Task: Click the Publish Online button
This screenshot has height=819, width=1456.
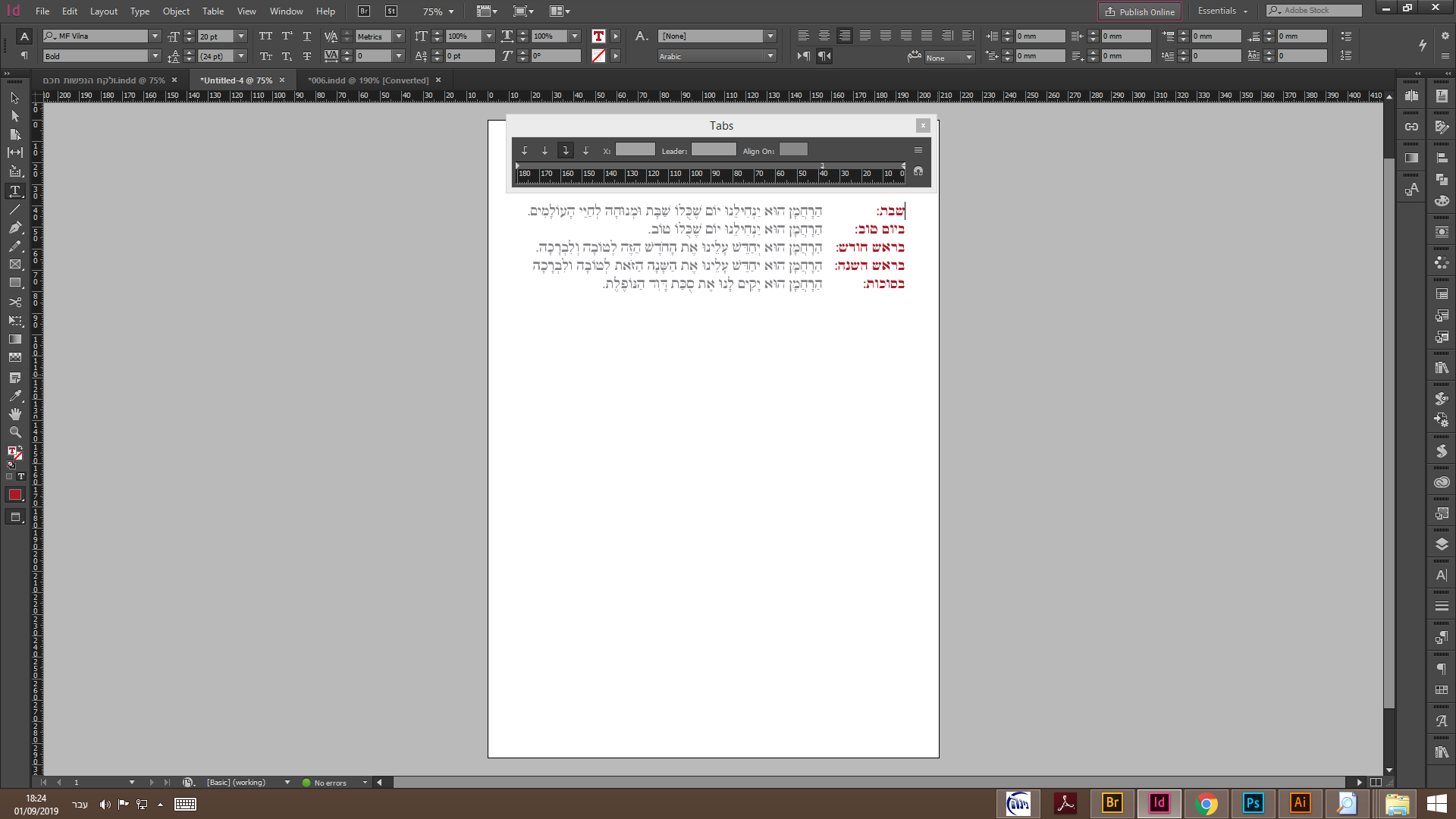Action: click(1140, 11)
